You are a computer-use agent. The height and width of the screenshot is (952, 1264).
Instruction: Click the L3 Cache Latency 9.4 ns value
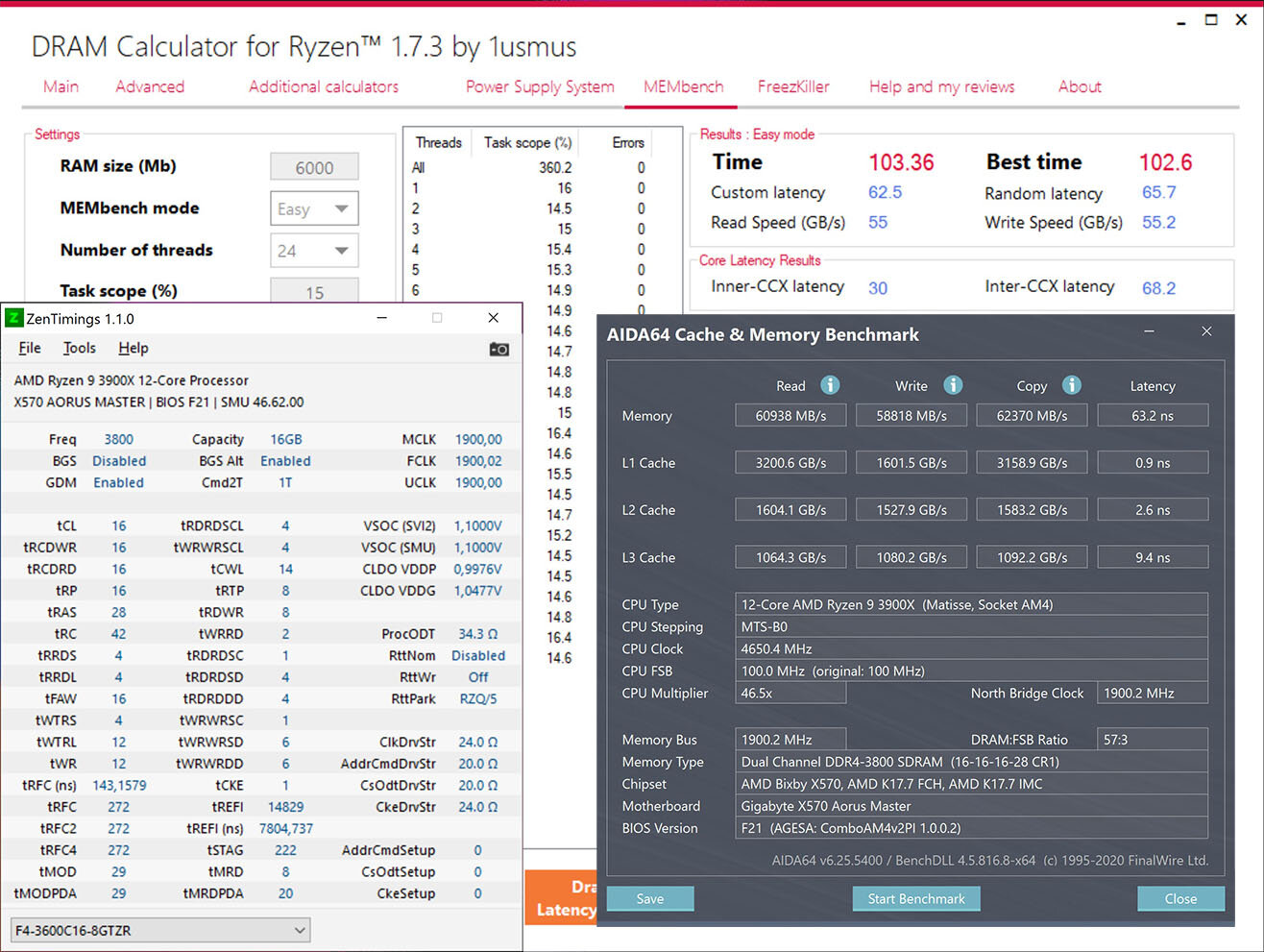pyautogui.click(x=1153, y=557)
